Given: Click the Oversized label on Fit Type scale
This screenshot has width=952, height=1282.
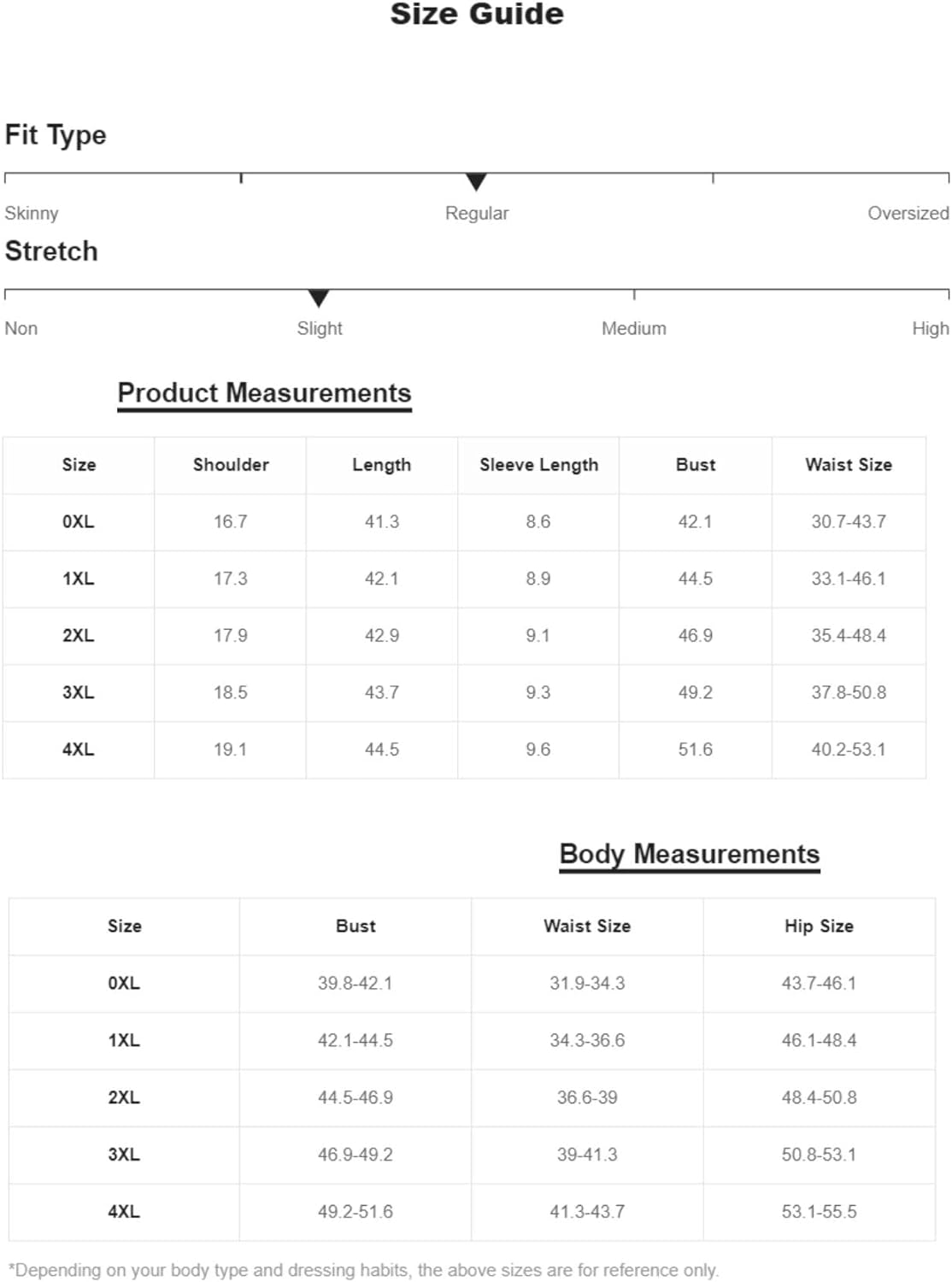Looking at the screenshot, I should pyautogui.click(x=908, y=213).
